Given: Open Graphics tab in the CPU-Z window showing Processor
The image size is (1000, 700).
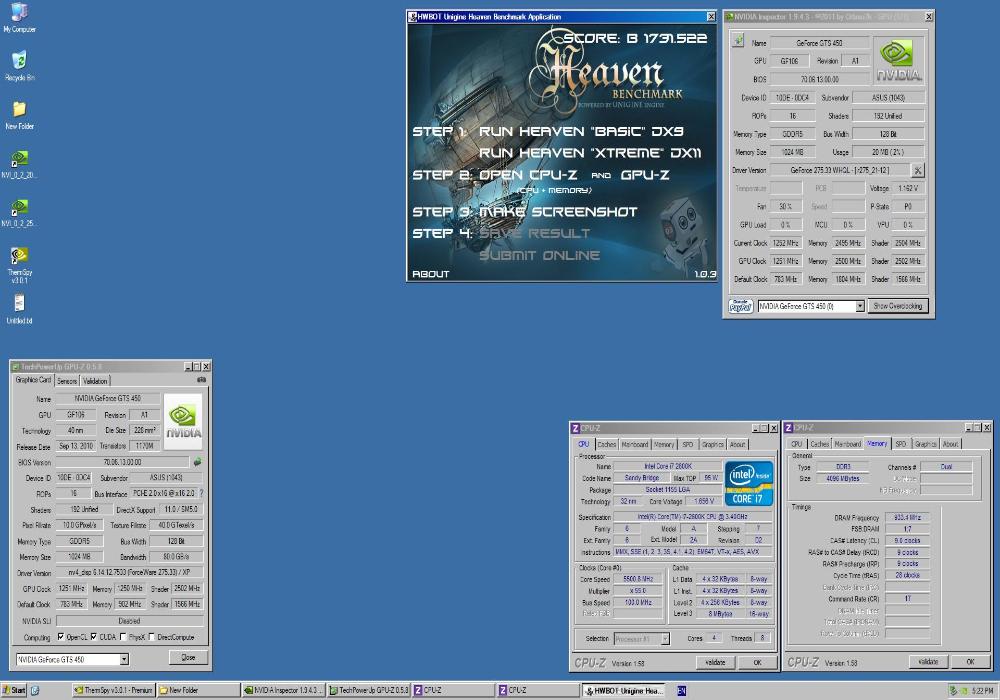Looking at the screenshot, I should (x=712, y=444).
